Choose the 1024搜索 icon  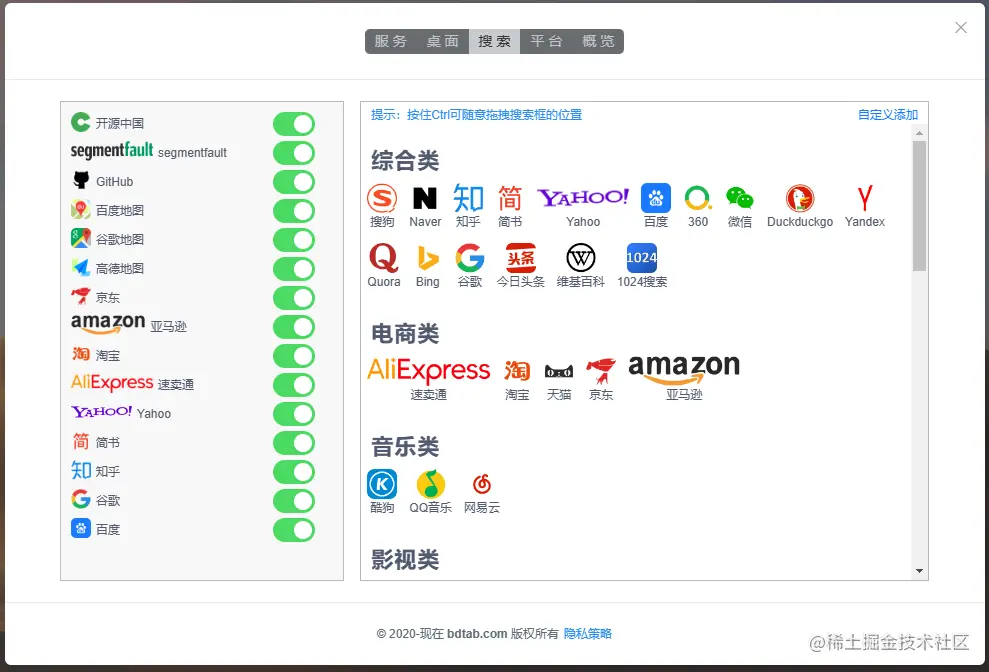point(641,258)
